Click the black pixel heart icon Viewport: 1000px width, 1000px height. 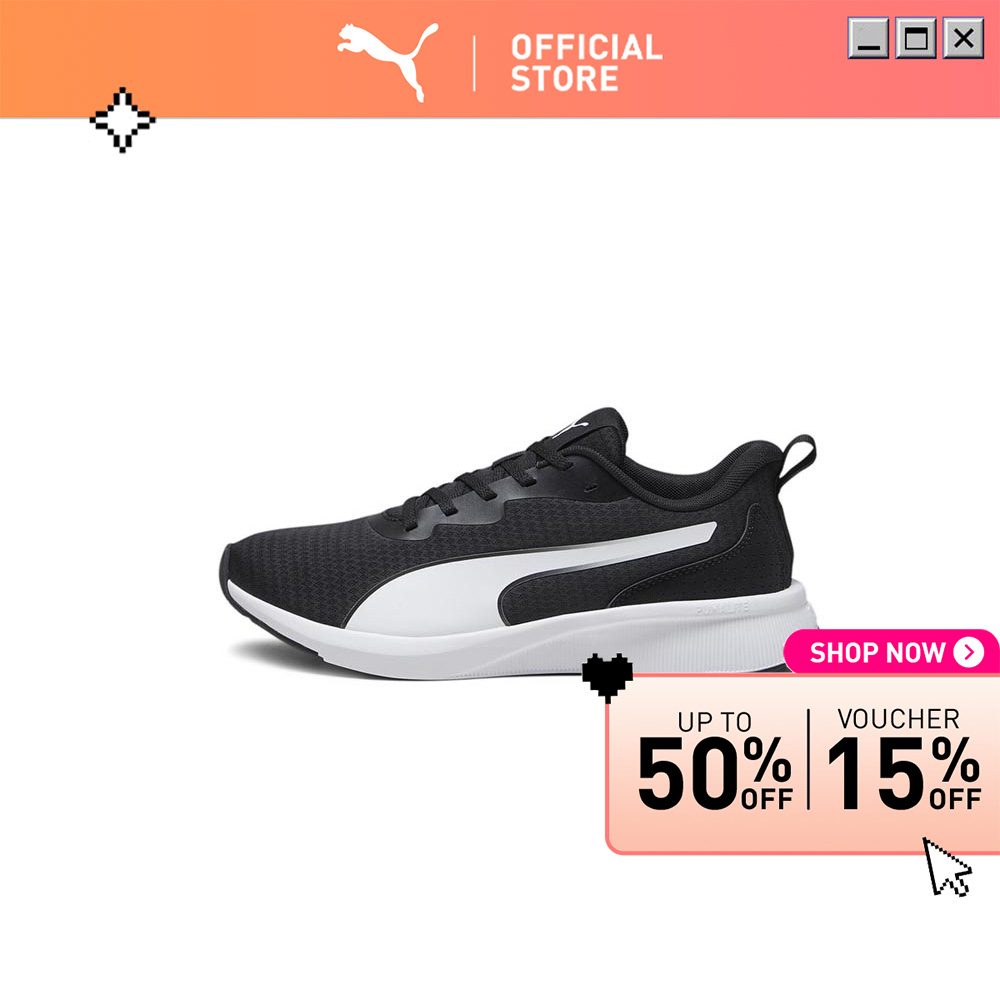pos(607,677)
